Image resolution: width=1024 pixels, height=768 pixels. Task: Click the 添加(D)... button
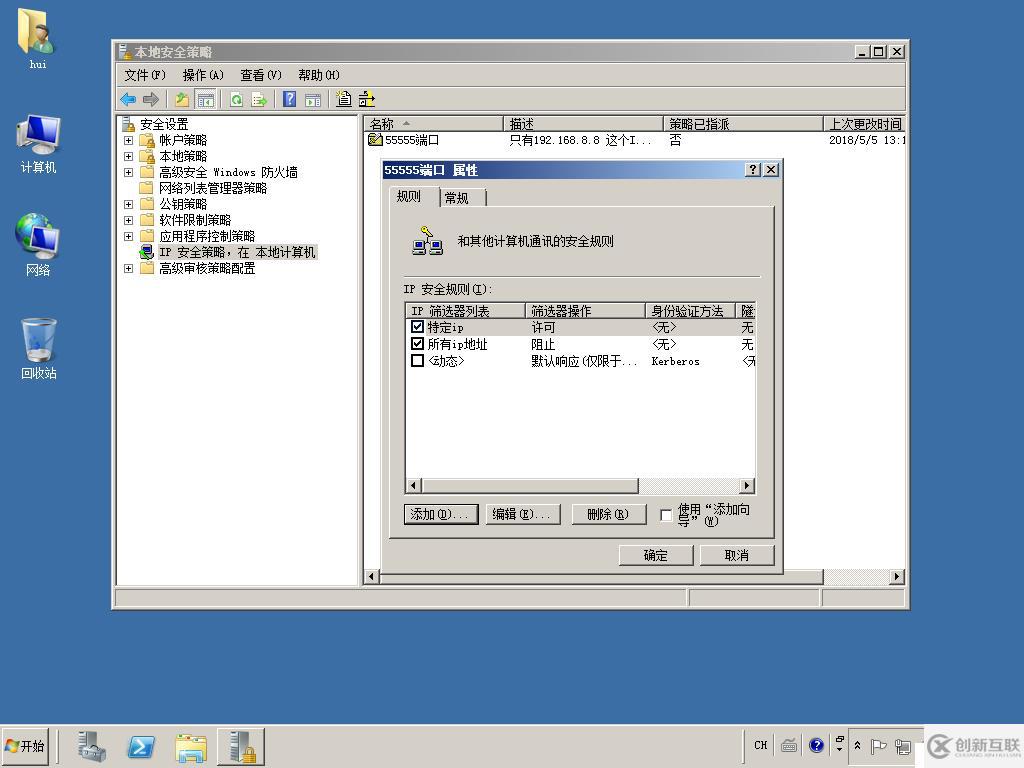pos(441,514)
